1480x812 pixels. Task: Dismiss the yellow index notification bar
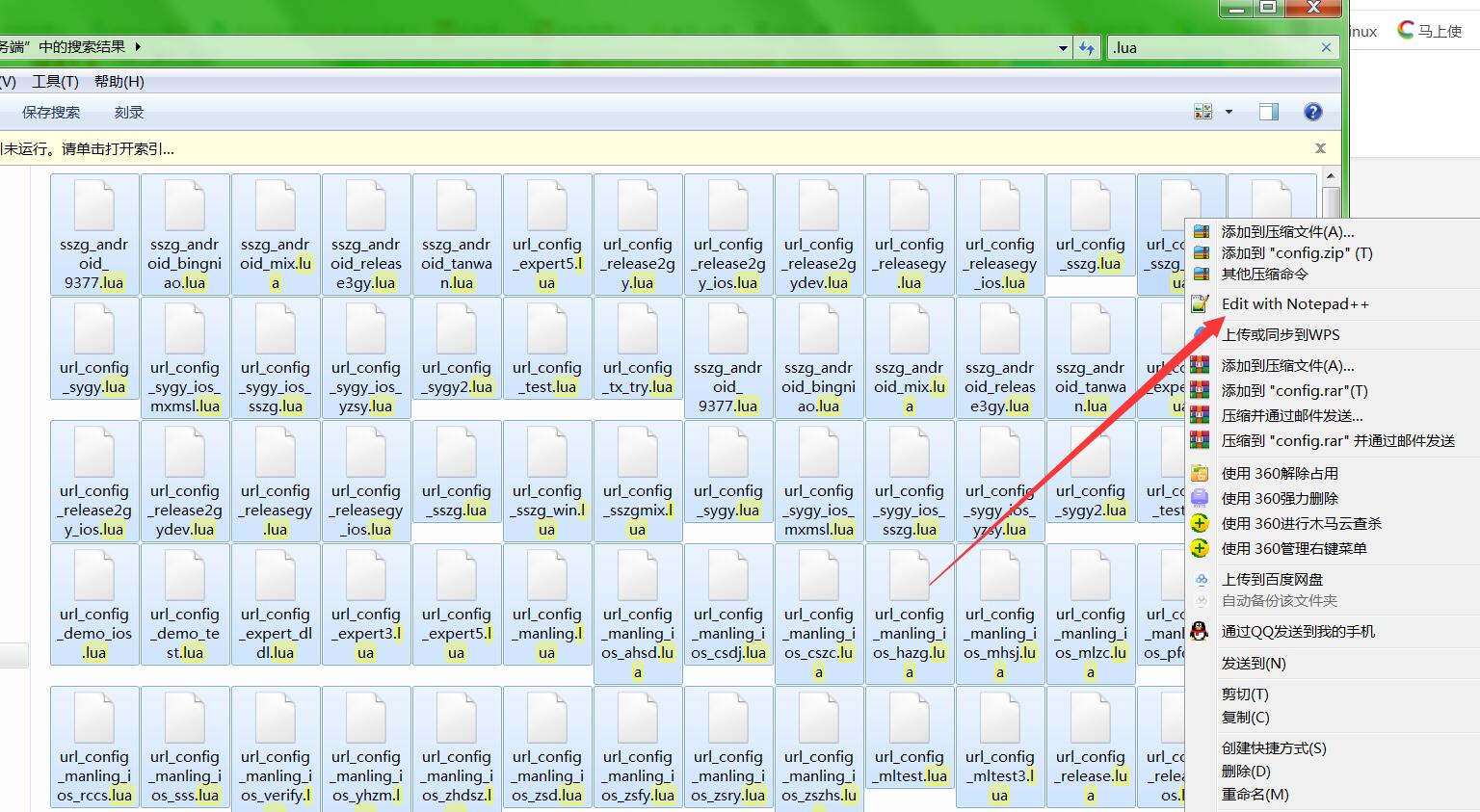[1320, 148]
